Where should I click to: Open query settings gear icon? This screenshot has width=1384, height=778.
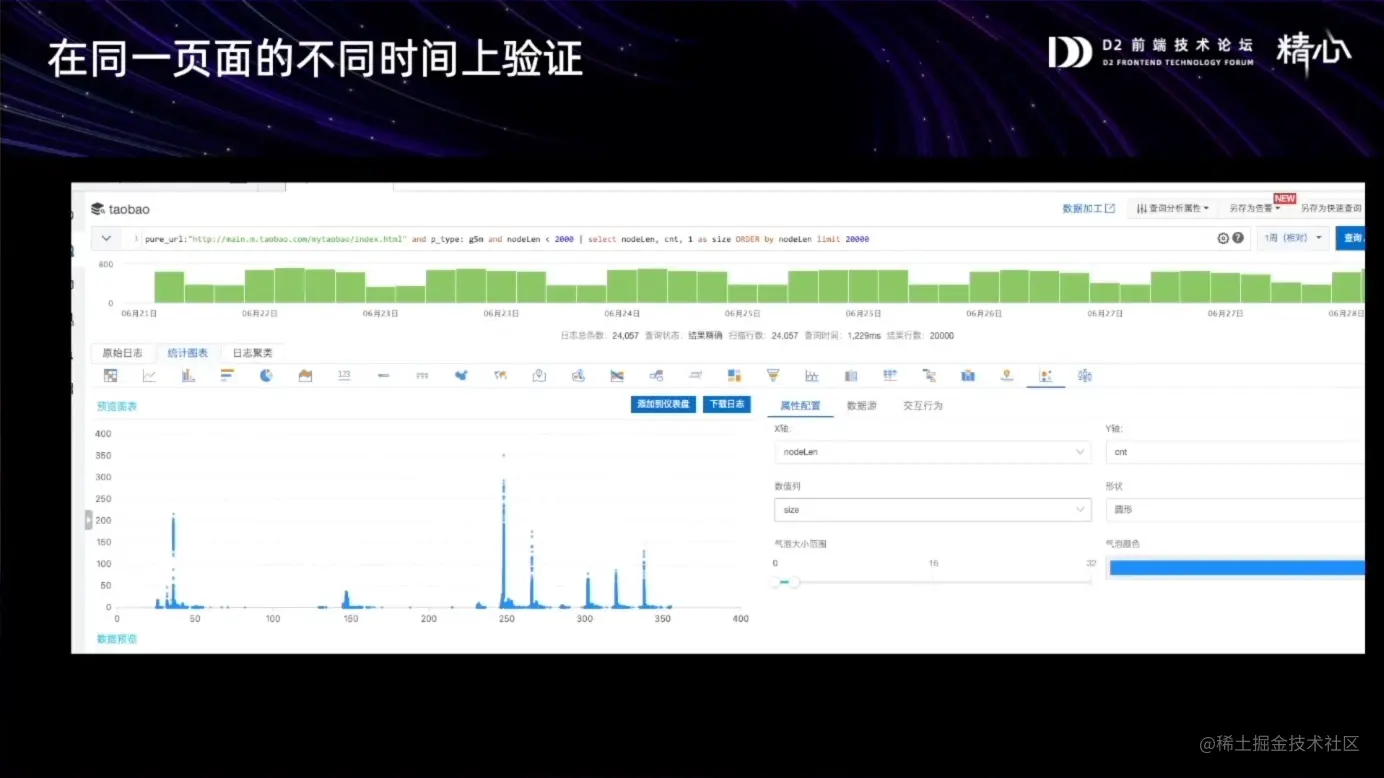[1223, 238]
